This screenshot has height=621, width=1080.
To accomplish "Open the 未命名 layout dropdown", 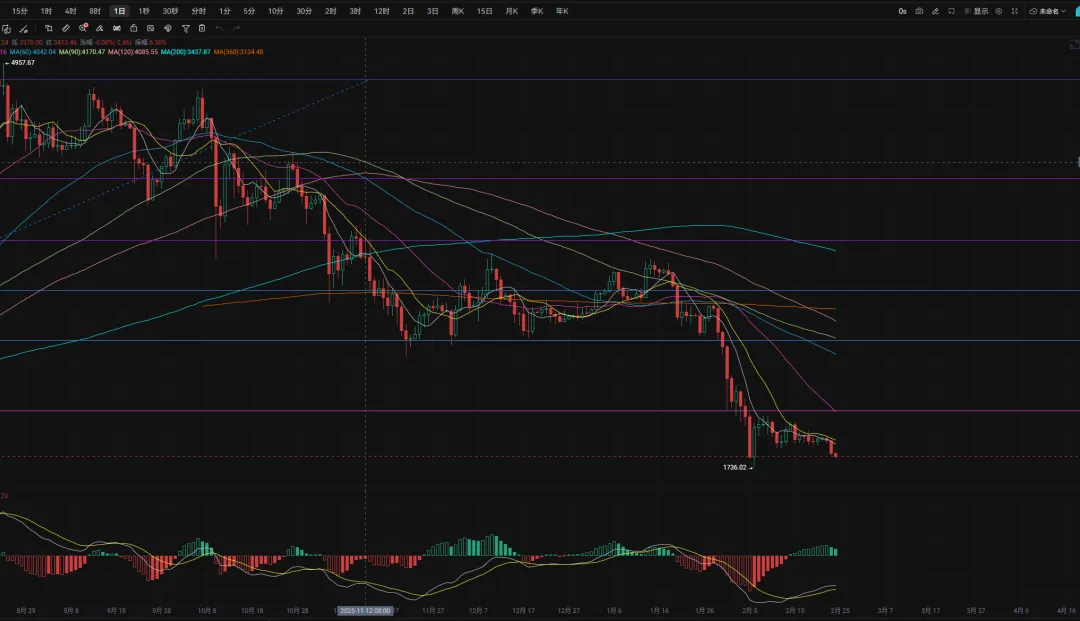I will point(1049,11).
